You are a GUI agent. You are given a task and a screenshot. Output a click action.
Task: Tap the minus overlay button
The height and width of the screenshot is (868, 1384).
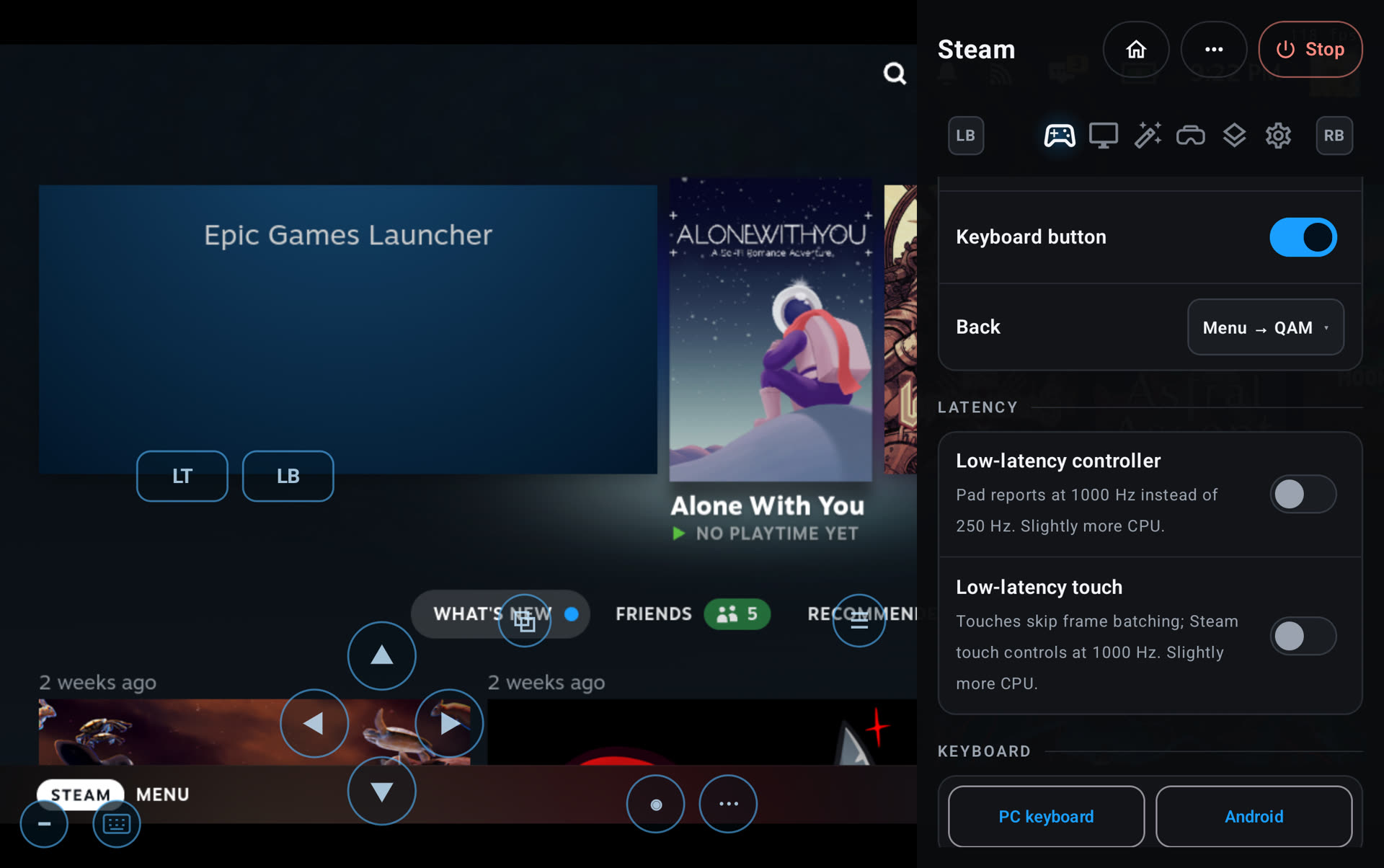pyautogui.click(x=44, y=823)
